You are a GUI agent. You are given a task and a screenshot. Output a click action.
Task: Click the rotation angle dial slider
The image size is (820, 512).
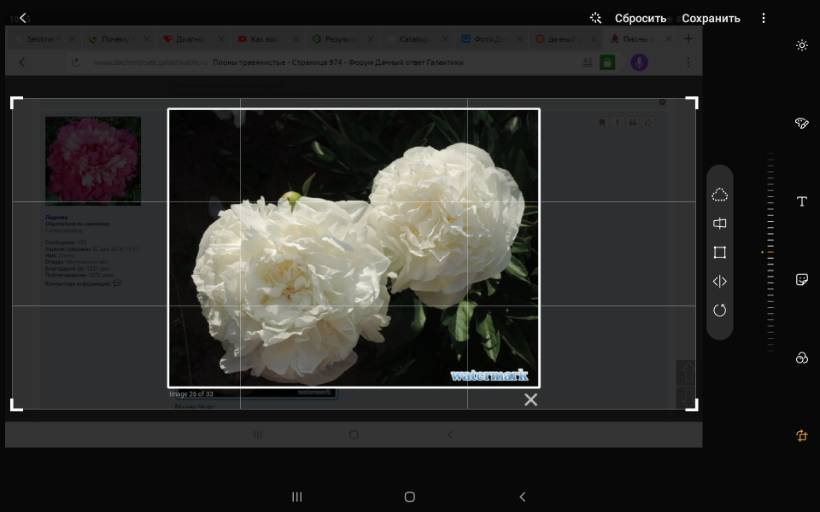pyautogui.click(x=769, y=252)
